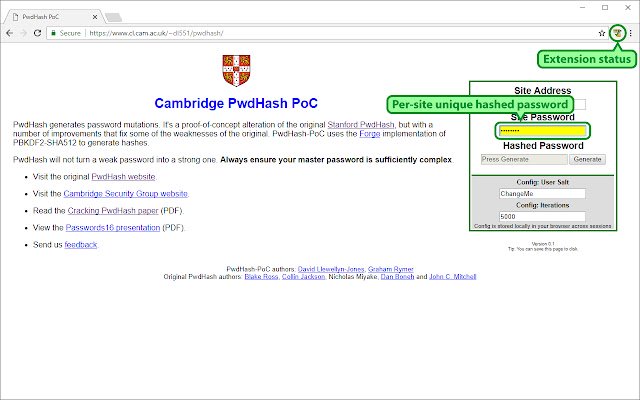
Task: Open the Cracking PwdHash paper link
Action: (113, 211)
